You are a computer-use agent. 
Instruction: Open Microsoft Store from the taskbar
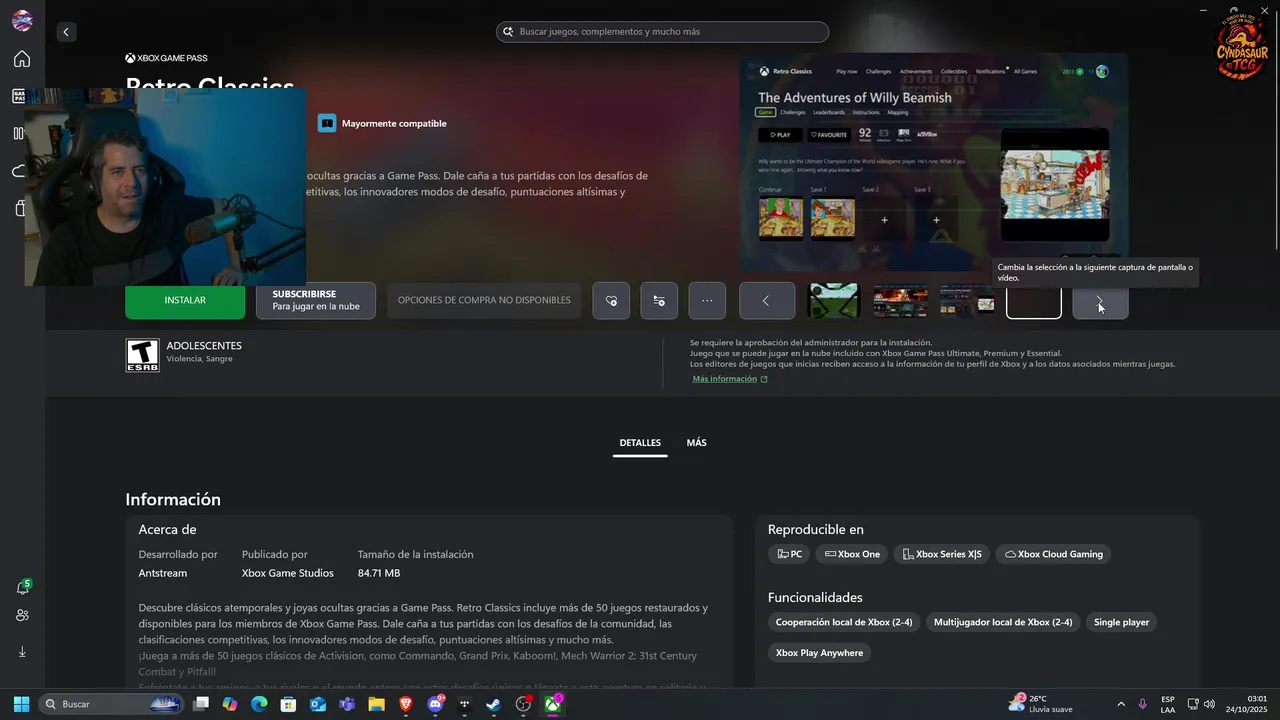tap(289, 704)
